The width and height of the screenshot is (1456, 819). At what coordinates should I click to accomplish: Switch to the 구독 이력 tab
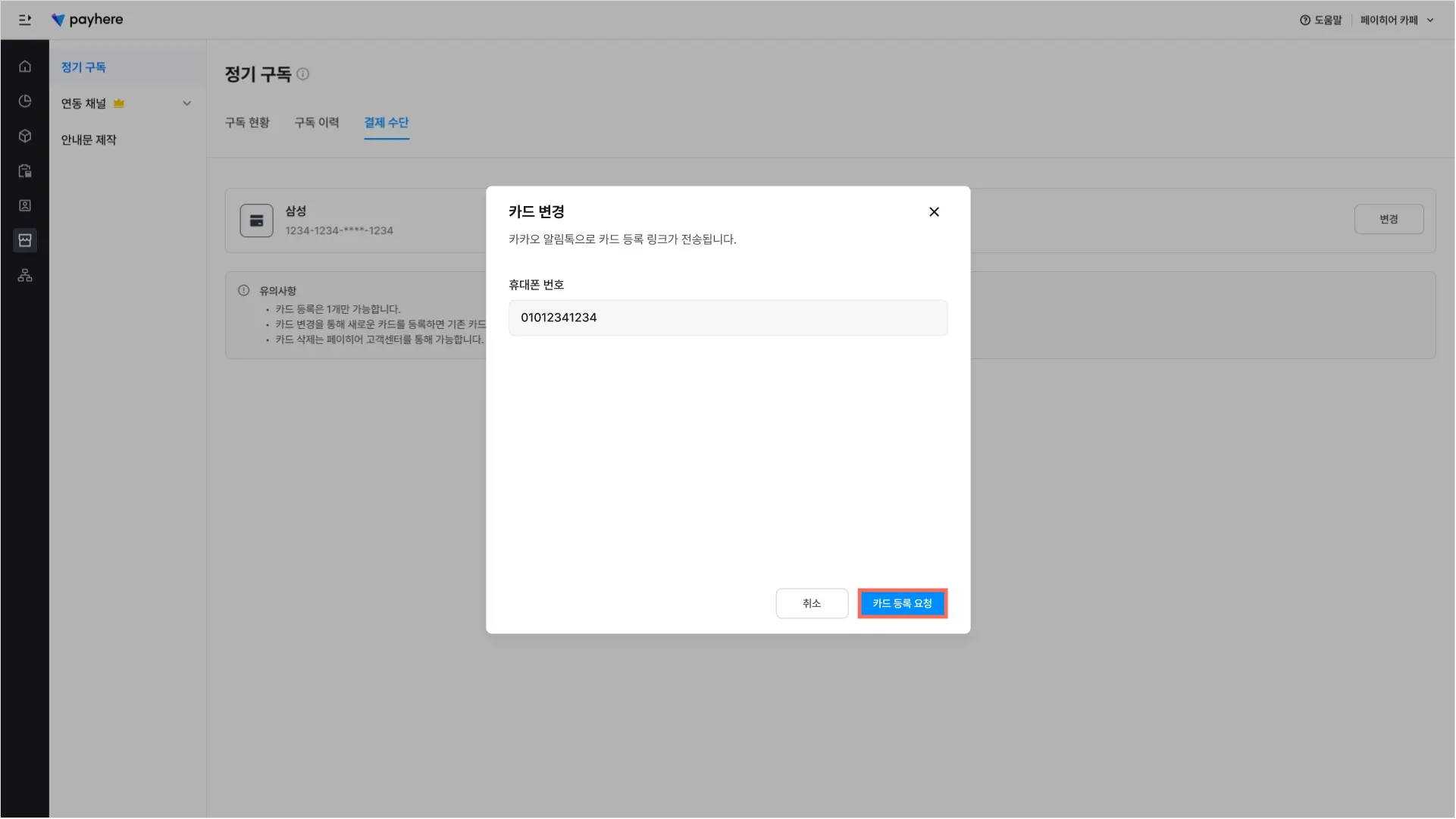(317, 123)
